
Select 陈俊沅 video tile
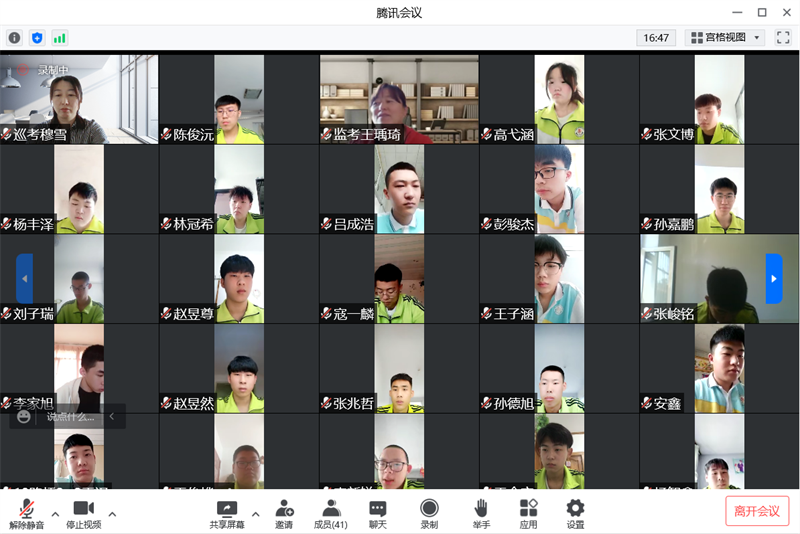[x=239, y=99]
